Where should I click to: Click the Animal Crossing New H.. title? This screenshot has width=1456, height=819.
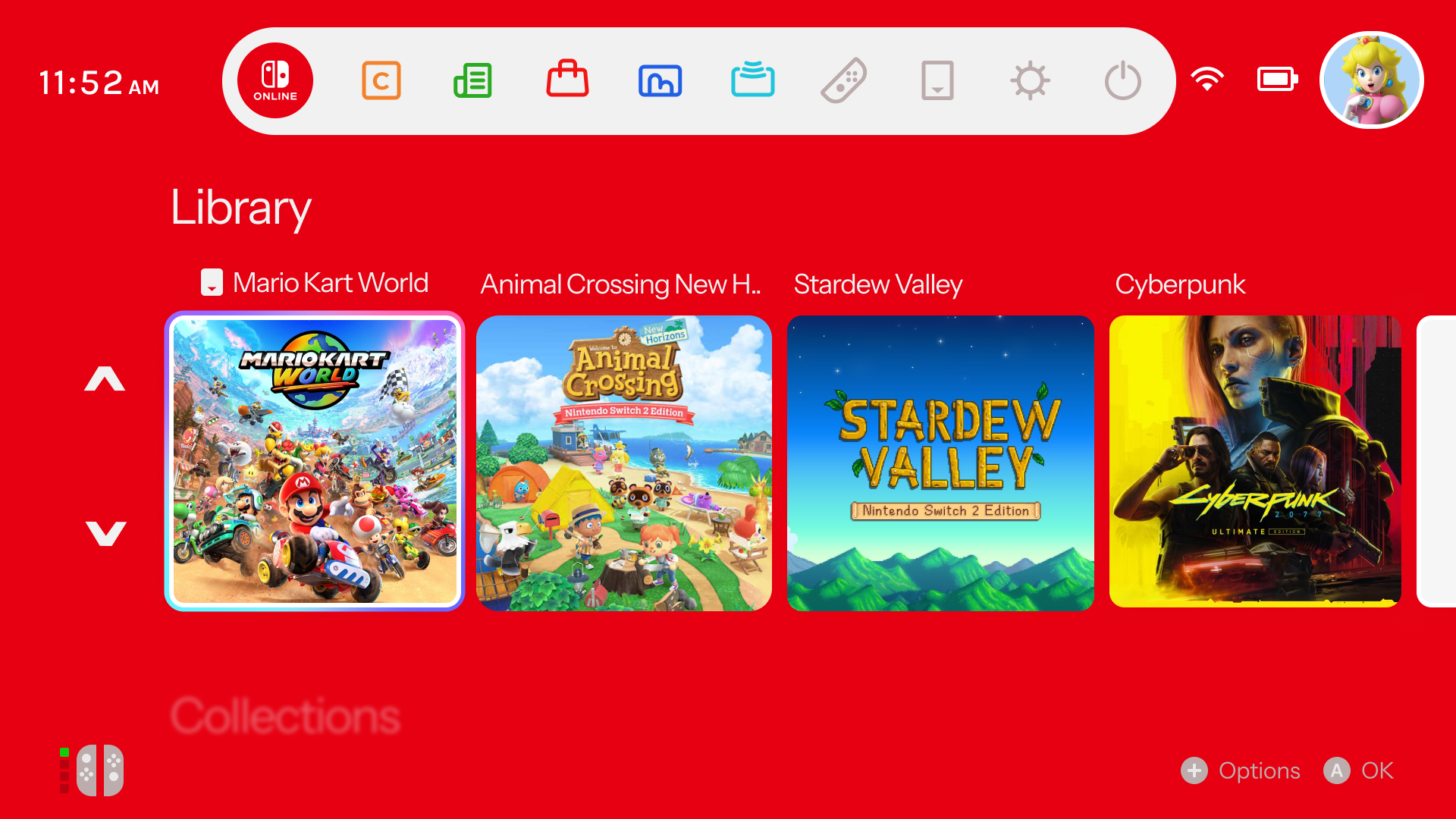pyautogui.click(x=620, y=284)
